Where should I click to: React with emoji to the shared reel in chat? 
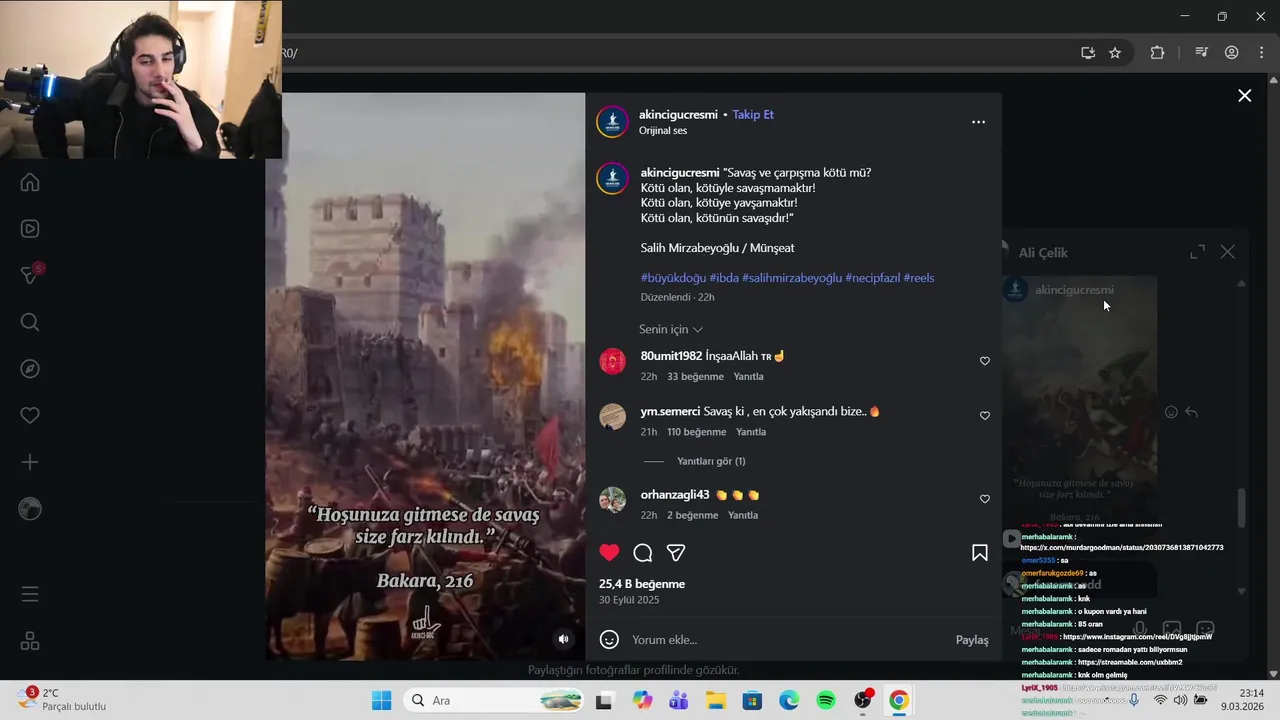point(1171,412)
